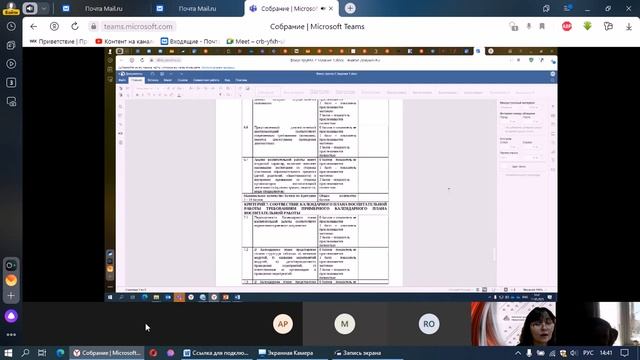Bookmark this page with ribbon icon
Viewport: 640px width, 360px height.
pyautogui.click(x=542, y=27)
